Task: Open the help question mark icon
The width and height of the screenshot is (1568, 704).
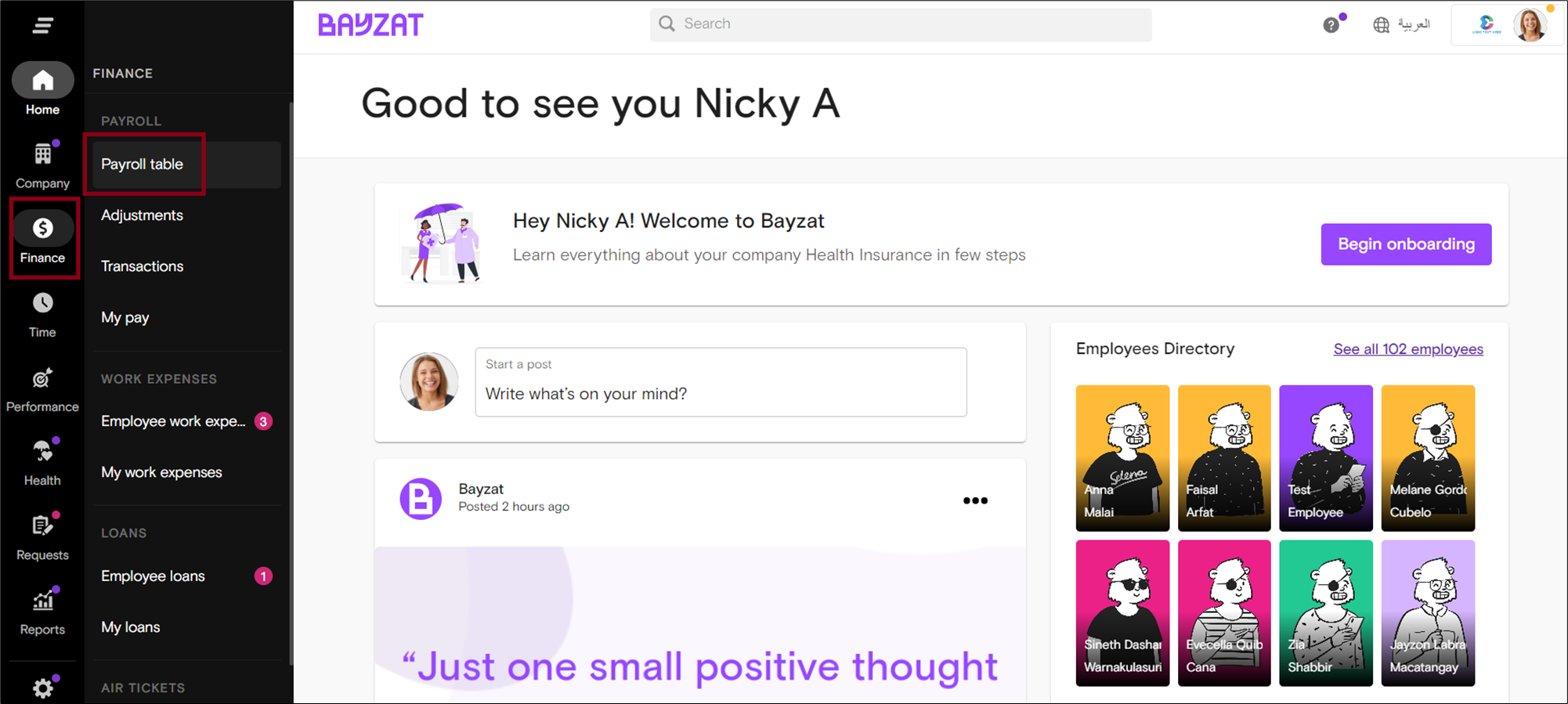Action: click(1331, 25)
